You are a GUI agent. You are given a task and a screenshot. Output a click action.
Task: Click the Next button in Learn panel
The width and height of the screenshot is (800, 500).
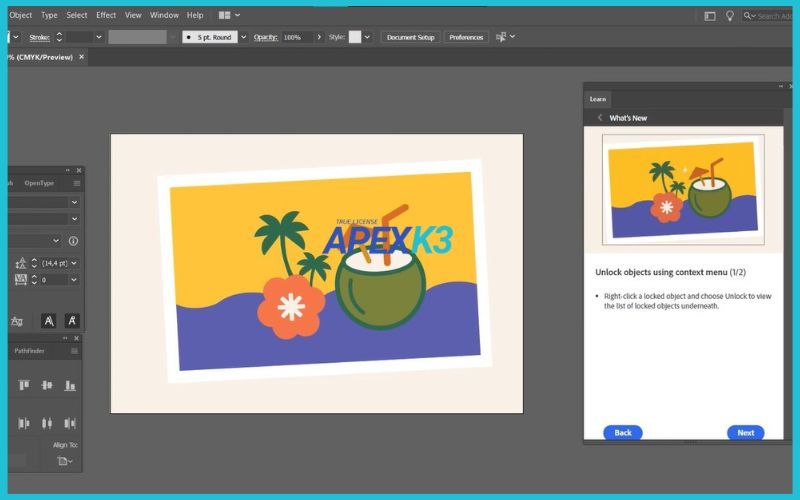745,433
